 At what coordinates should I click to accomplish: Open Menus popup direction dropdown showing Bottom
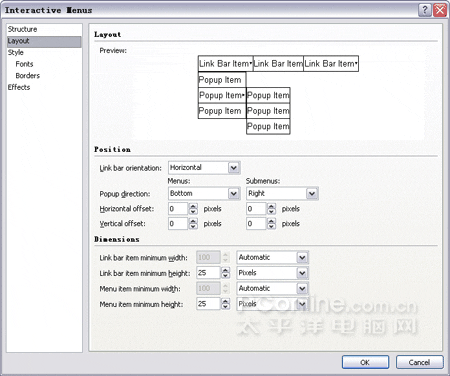(x=204, y=193)
